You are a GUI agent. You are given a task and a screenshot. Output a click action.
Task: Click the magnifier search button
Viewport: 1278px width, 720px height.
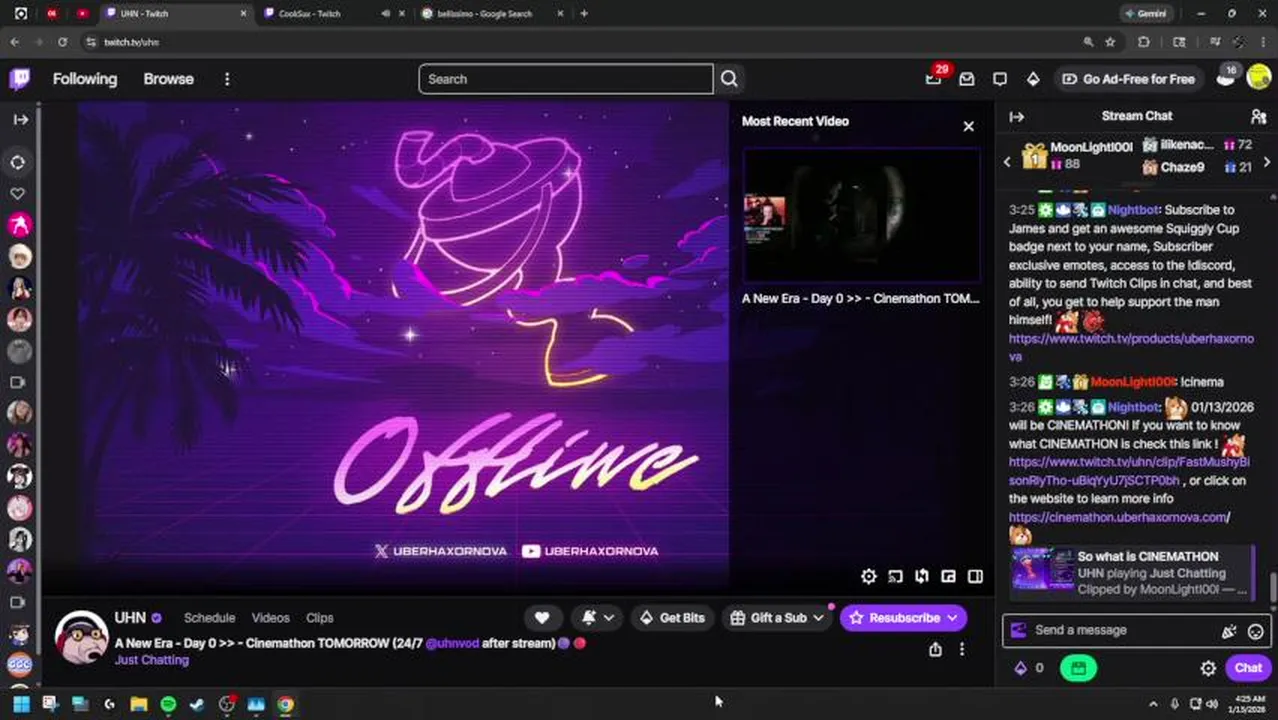pos(729,79)
